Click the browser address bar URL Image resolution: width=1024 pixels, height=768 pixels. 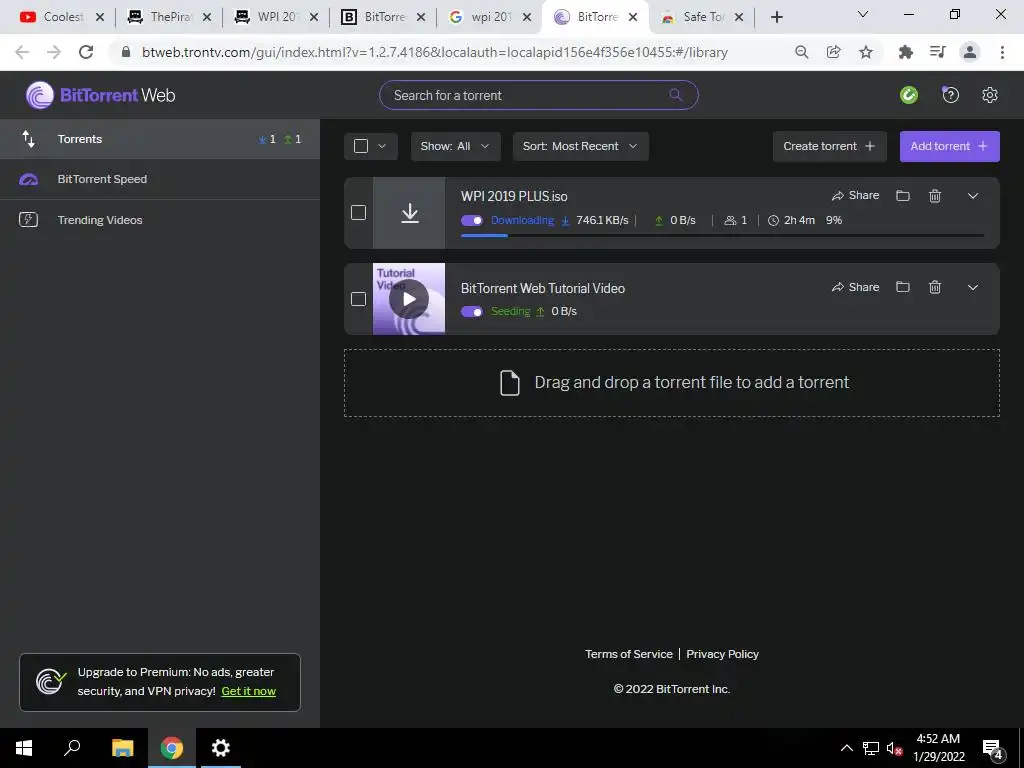(x=434, y=52)
